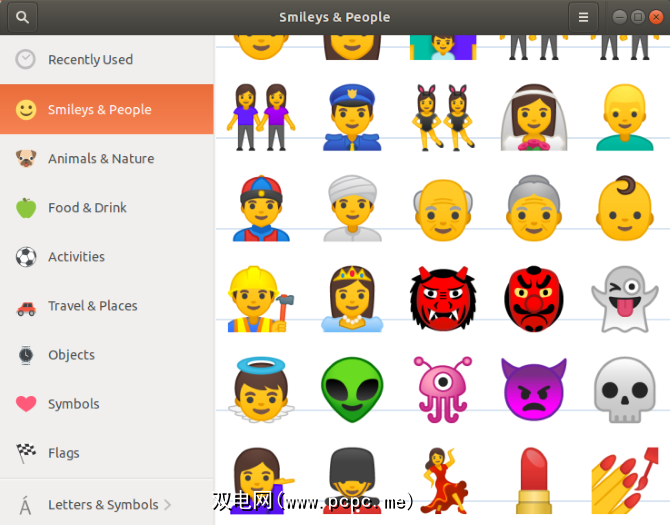Insert construction worker emoji
This screenshot has width=670, height=525.
tap(261, 299)
